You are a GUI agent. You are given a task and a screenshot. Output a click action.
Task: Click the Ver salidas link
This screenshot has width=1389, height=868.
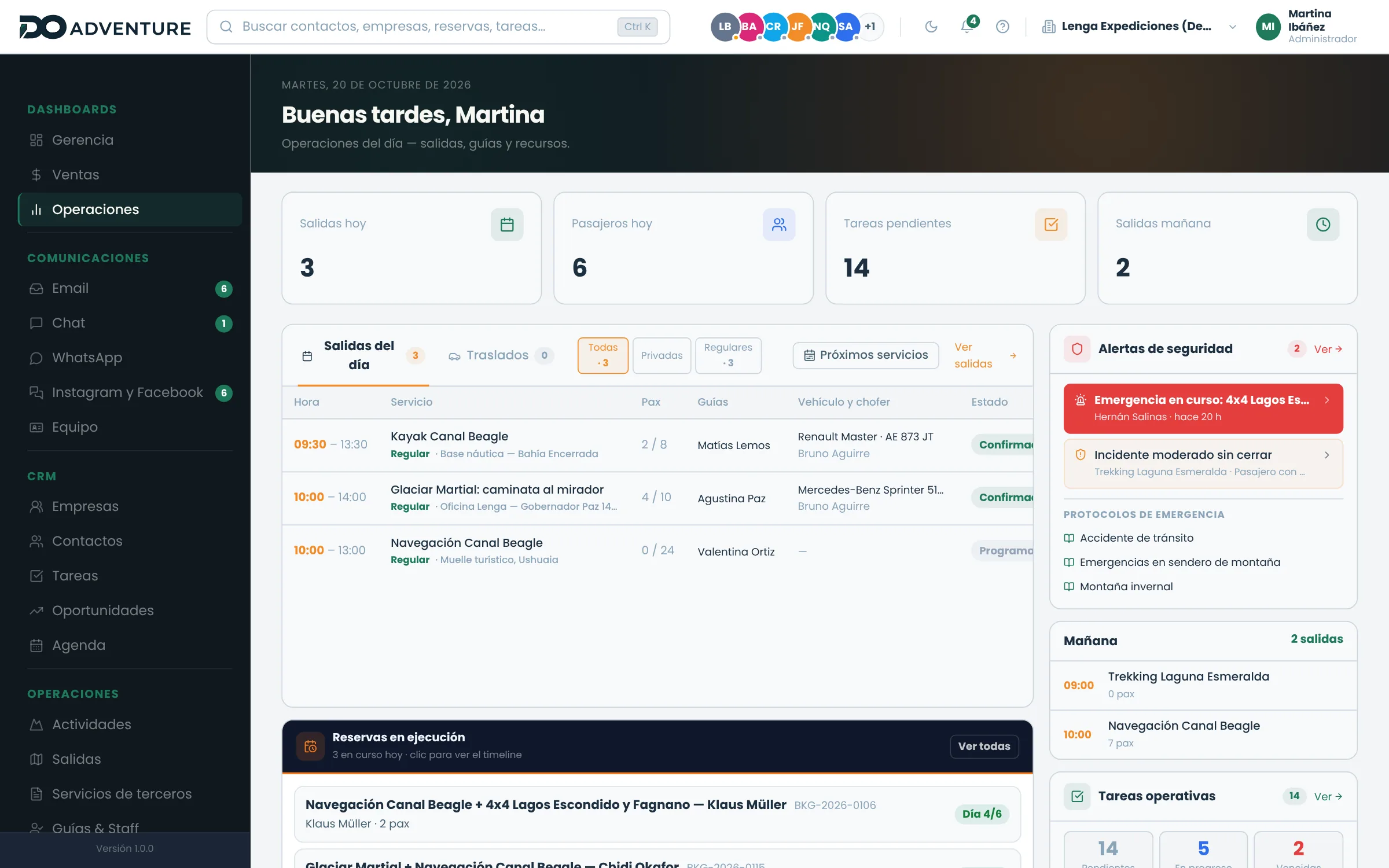point(985,355)
